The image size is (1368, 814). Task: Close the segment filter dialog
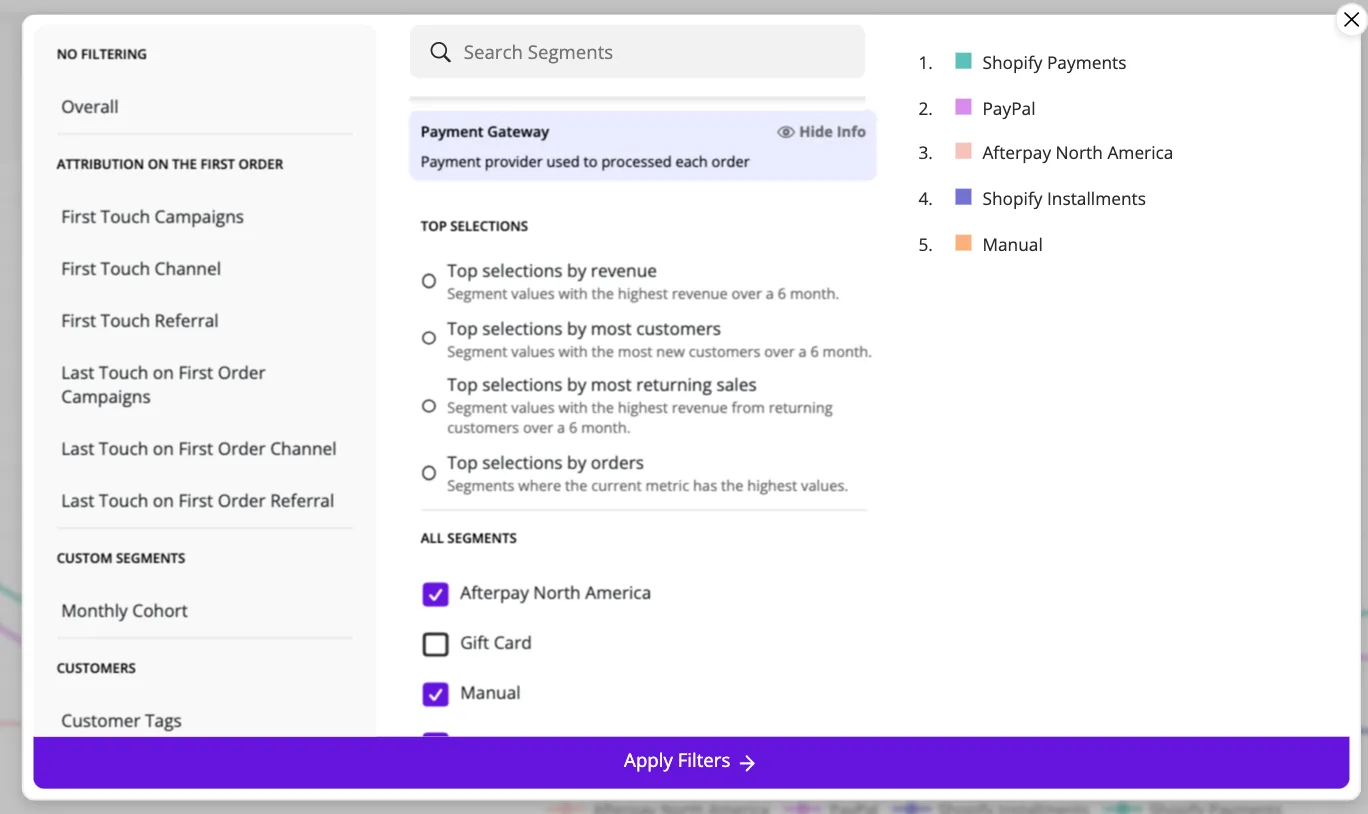[1351, 19]
